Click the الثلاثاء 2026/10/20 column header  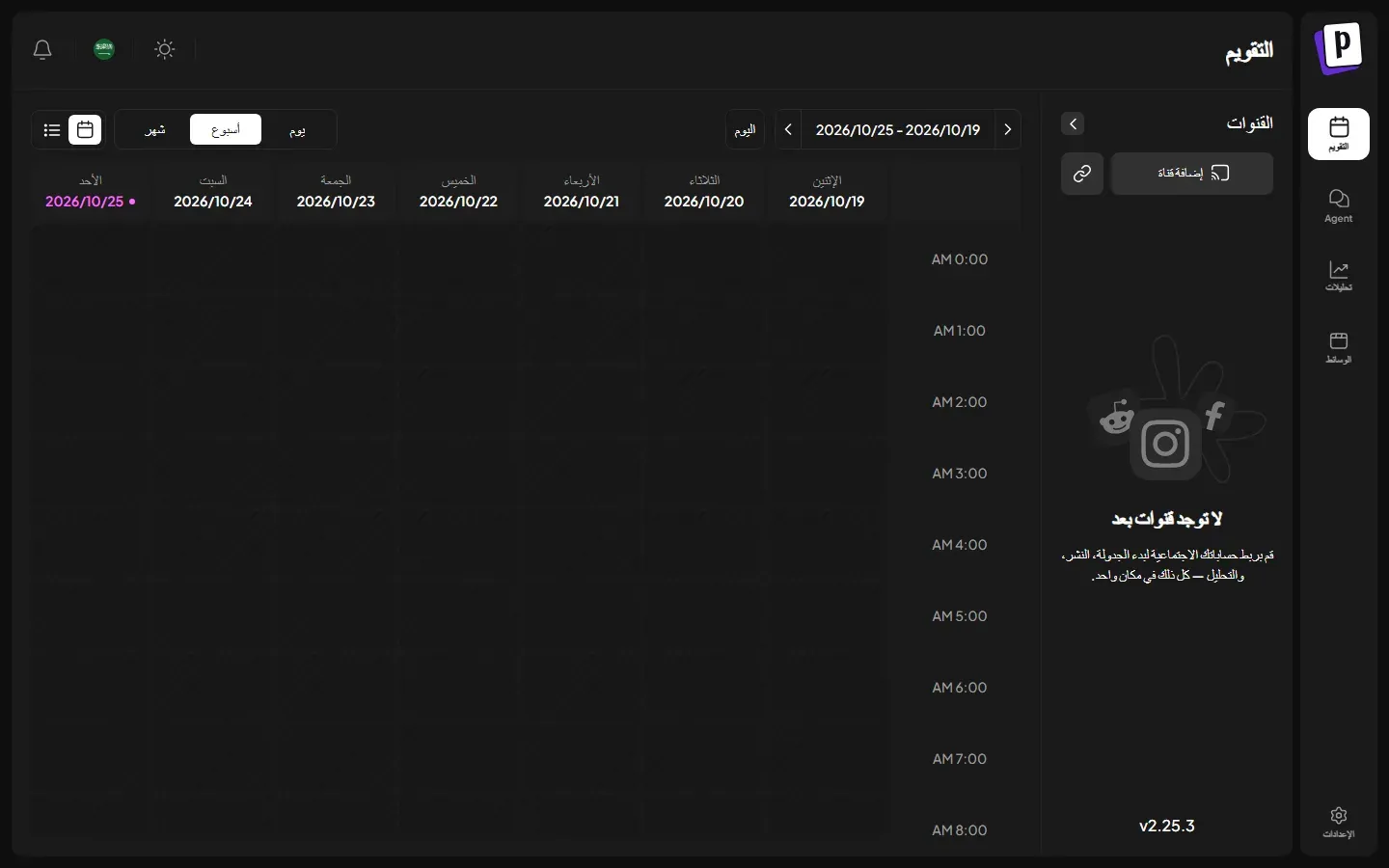tap(704, 192)
